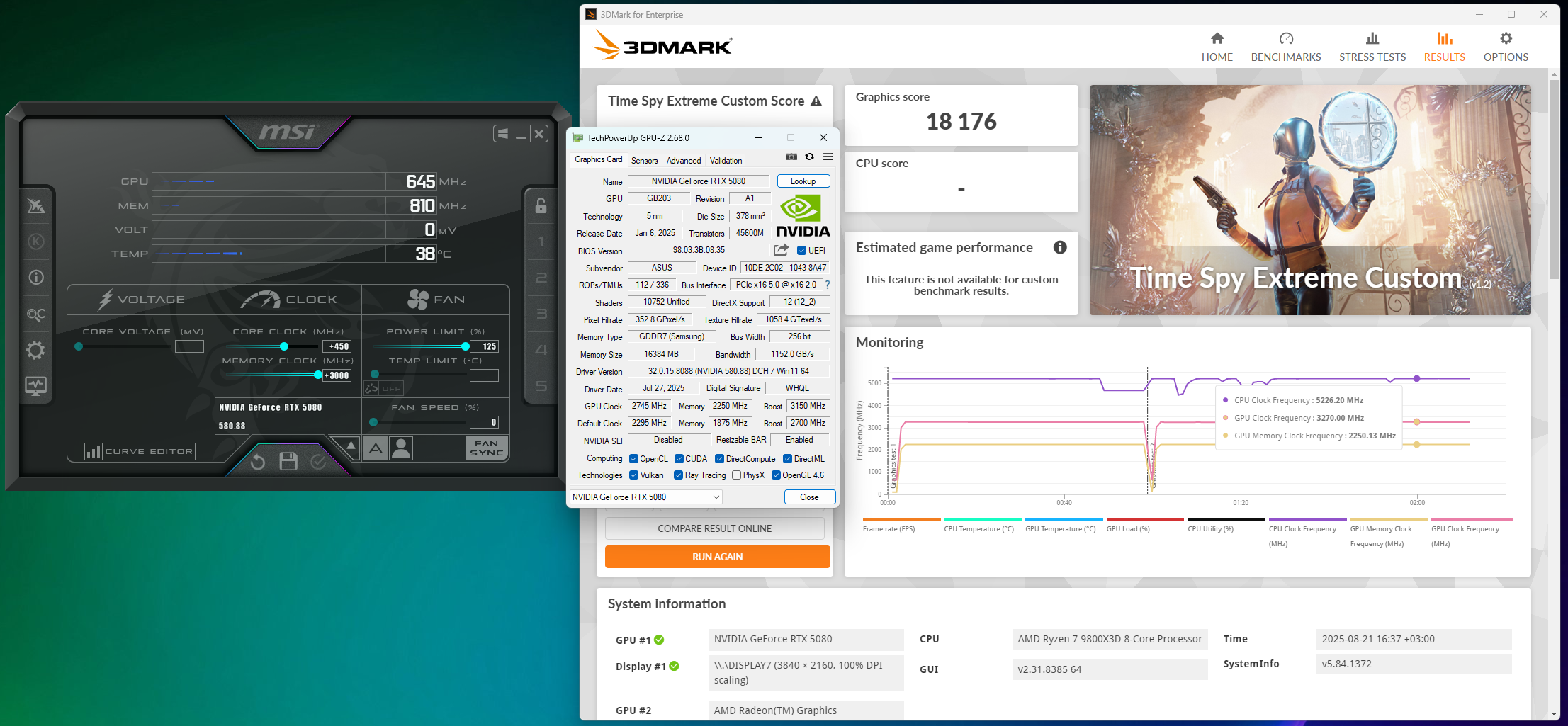Click the Close button in GPU-Z
The width and height of the screenshot is (1568, 726).
809,497
